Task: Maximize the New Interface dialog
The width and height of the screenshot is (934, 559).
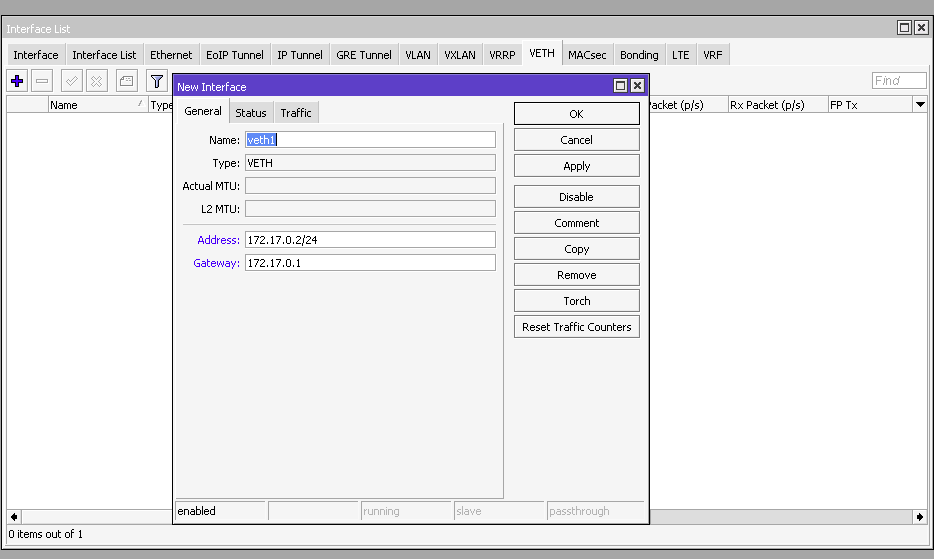Action: coord(620,86)
